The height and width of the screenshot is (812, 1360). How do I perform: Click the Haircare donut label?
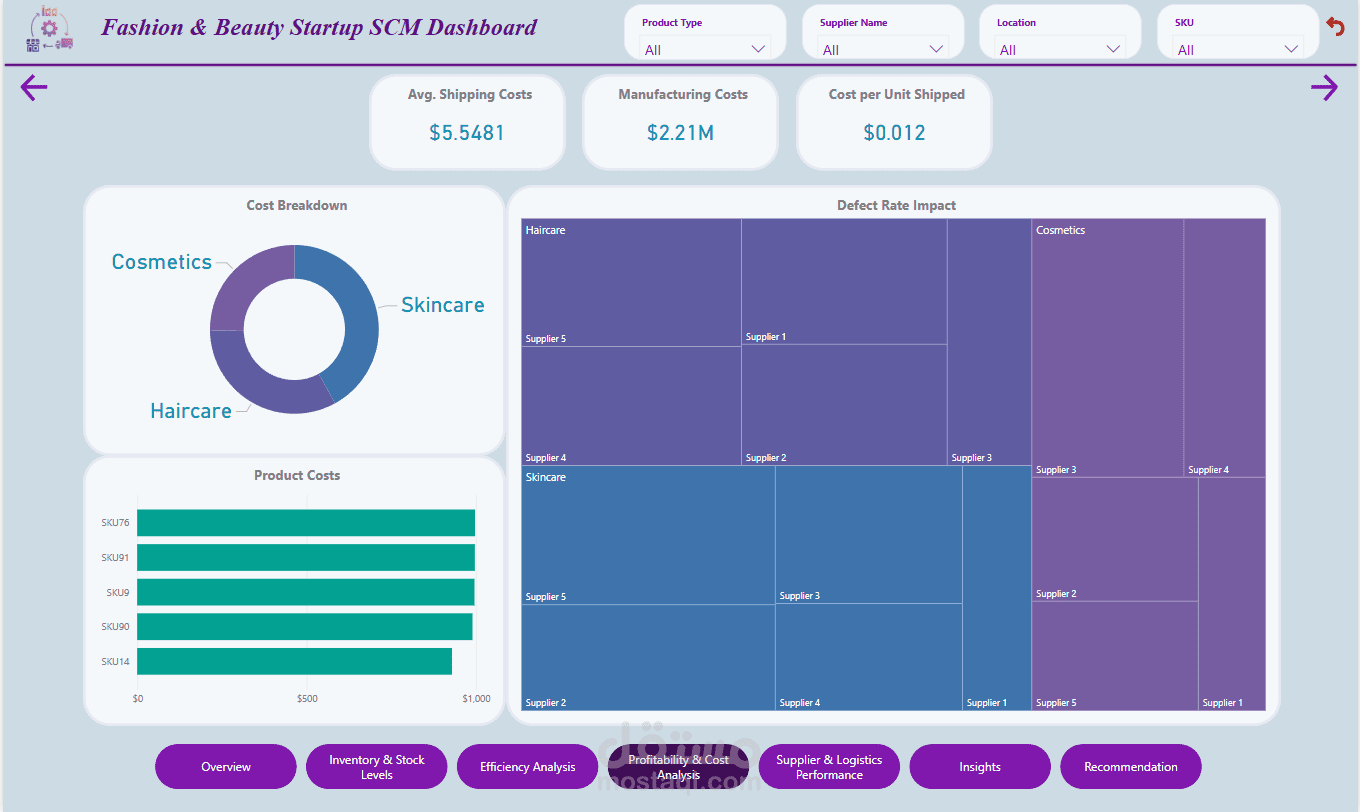tap(191, 411)
